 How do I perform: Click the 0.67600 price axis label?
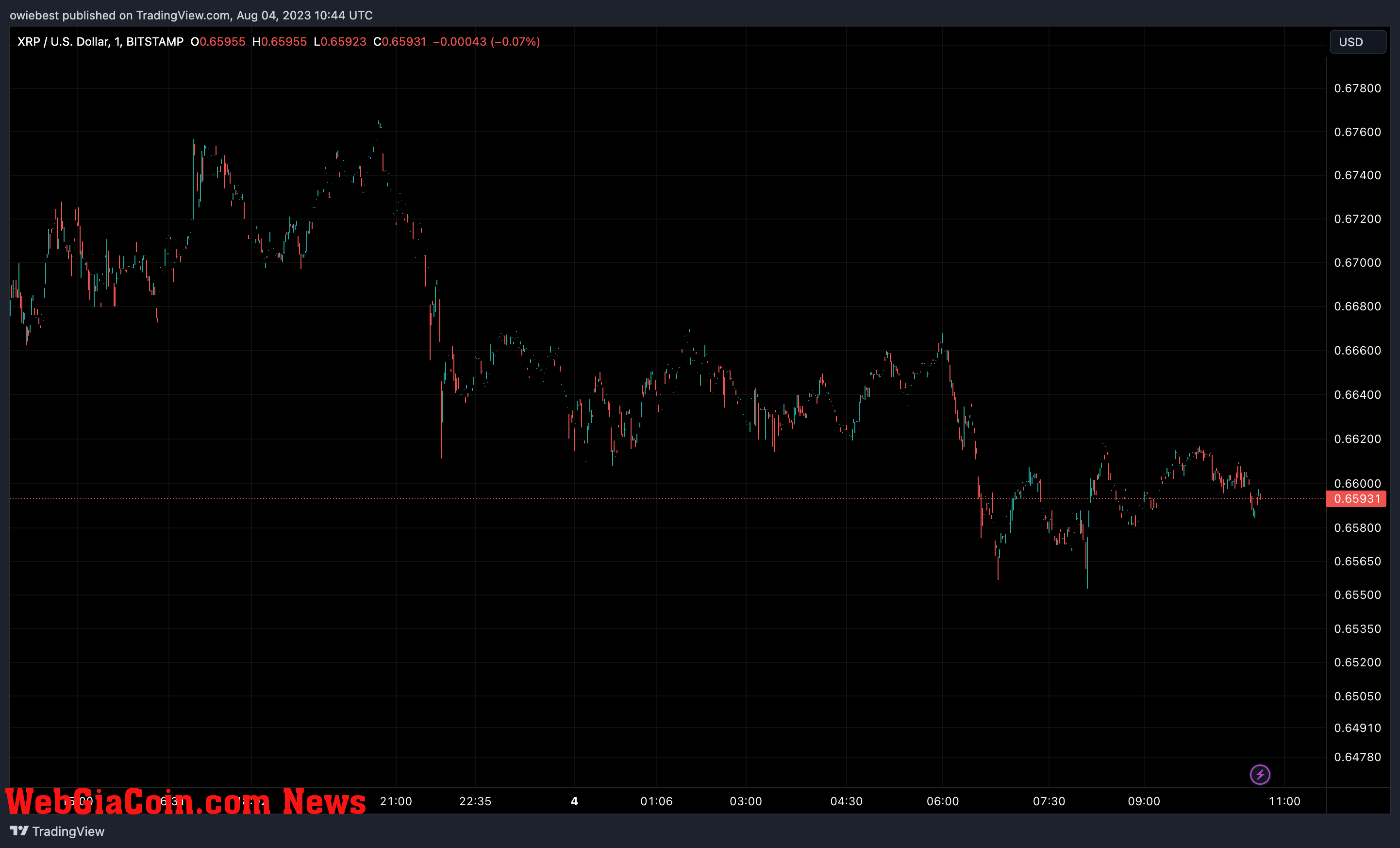coord(1357,132)
